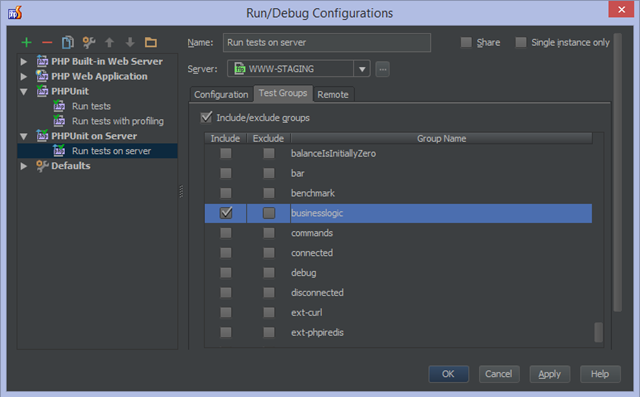Image resolution: width=640 pixels, height=397 pixels.
Task: Click the Create new folder icon
Action: [x=151, y=42]
